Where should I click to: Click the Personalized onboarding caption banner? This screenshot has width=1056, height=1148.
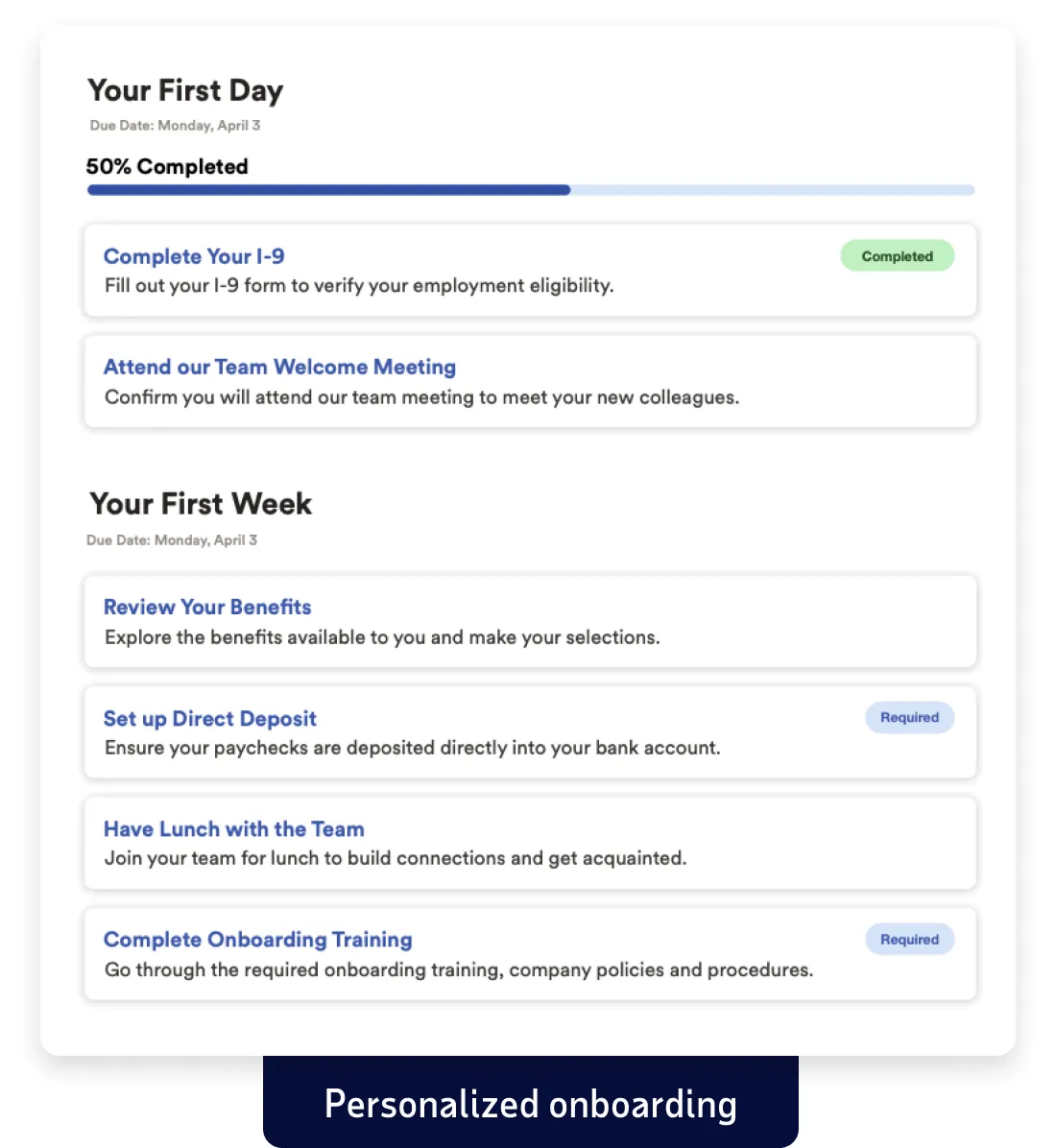pos(530,1104)
